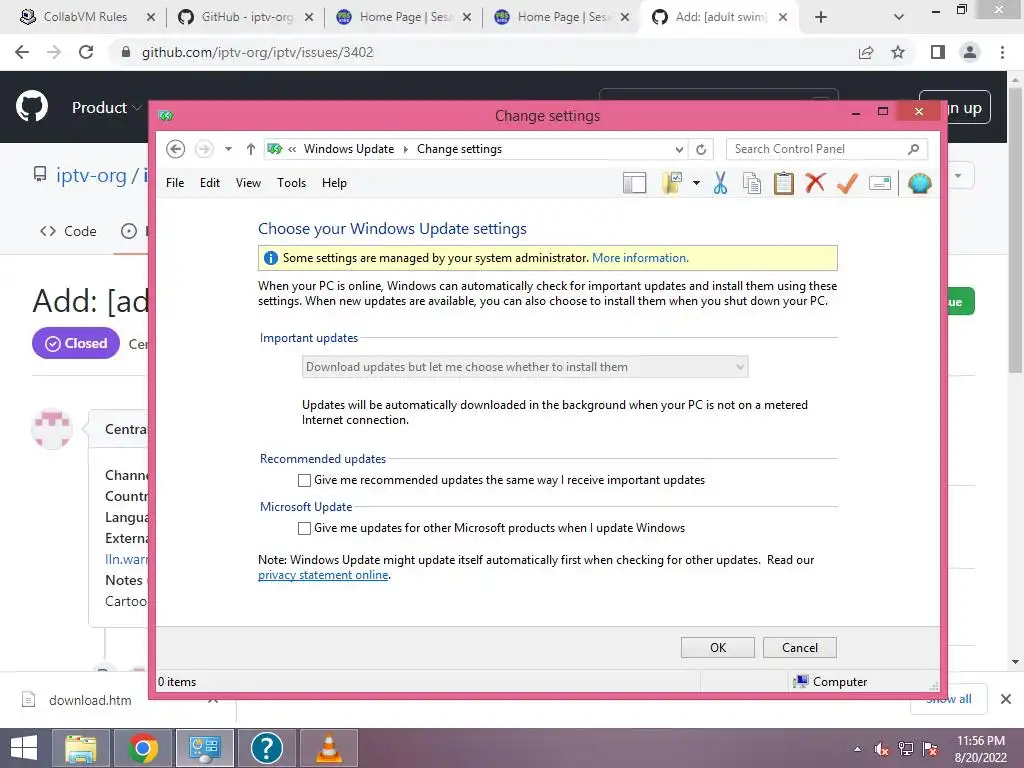
Task: Click the Change settings breadcrumb
Action: click(x=459, y=149)
